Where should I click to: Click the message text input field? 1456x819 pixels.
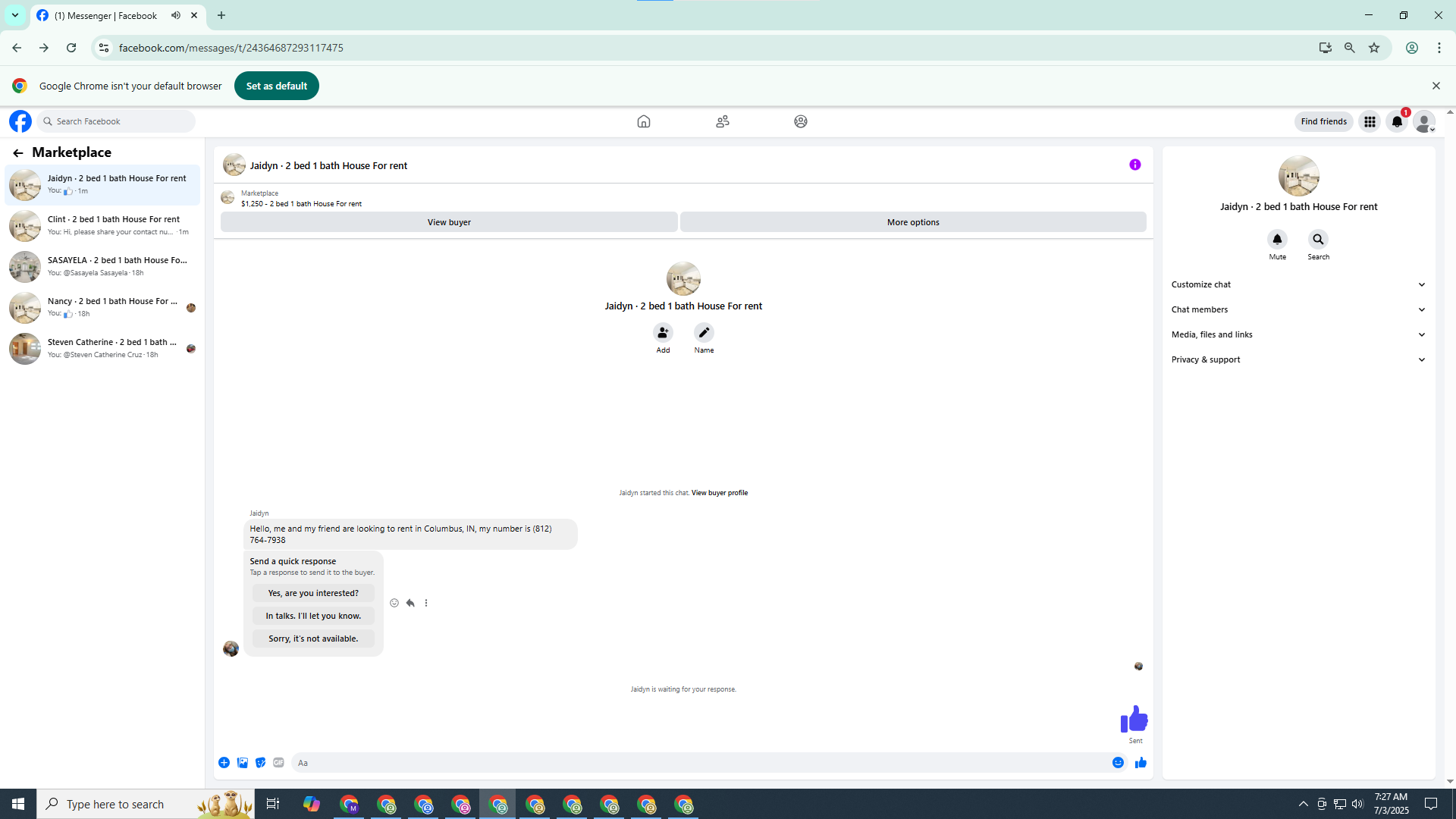point(698,763)
